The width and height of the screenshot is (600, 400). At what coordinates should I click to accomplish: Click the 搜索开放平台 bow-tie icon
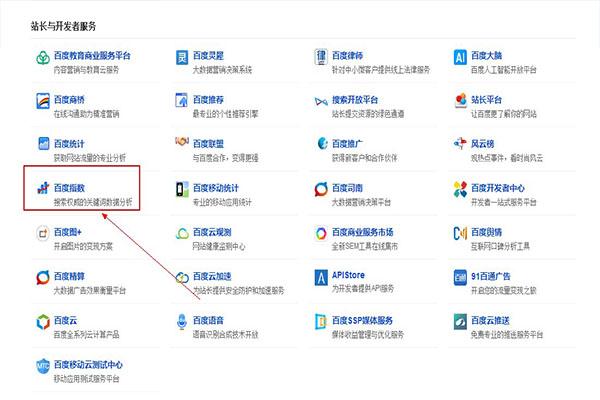coord(321,101)
